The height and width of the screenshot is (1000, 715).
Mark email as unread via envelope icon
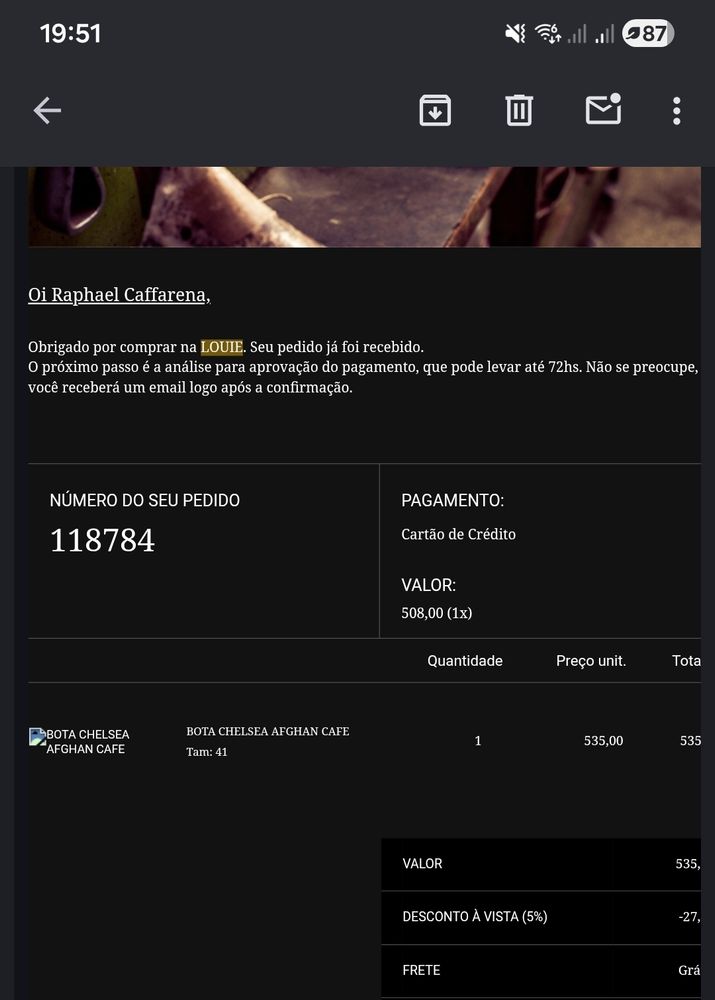point(603,109)
